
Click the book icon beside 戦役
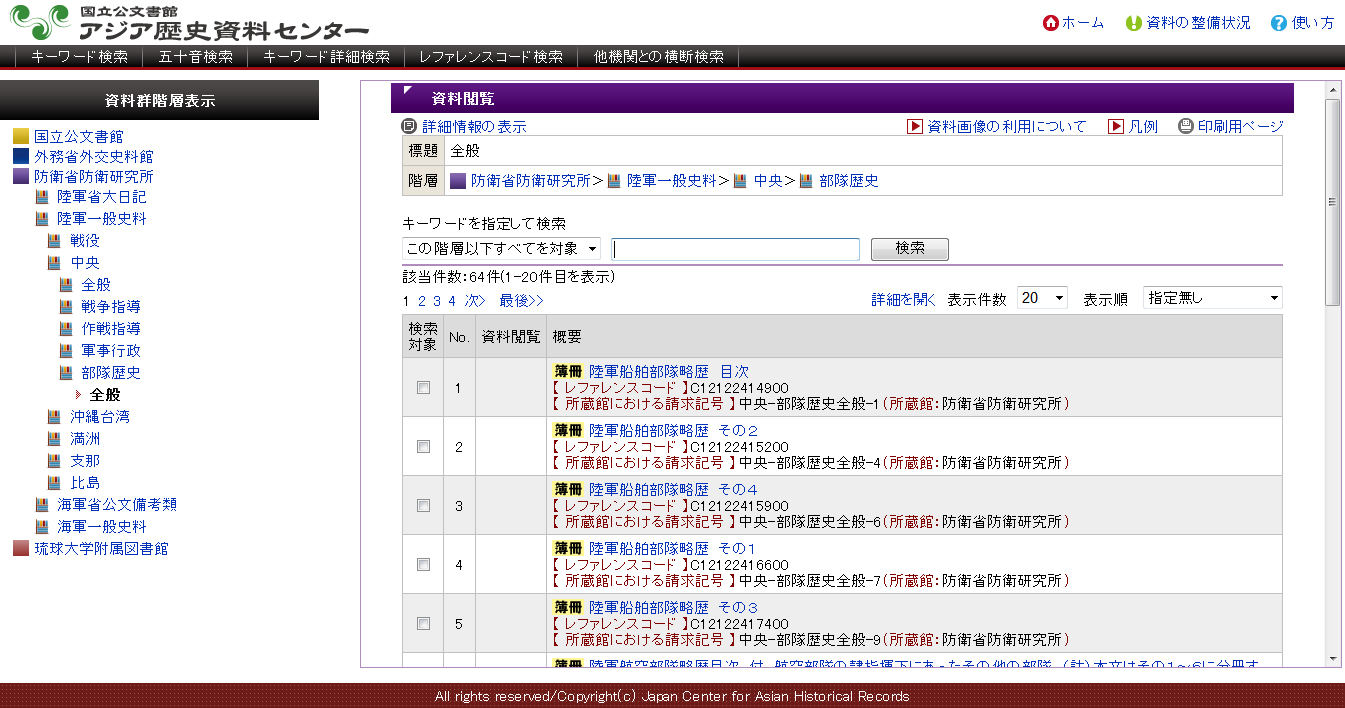click(x=54, y=240)
